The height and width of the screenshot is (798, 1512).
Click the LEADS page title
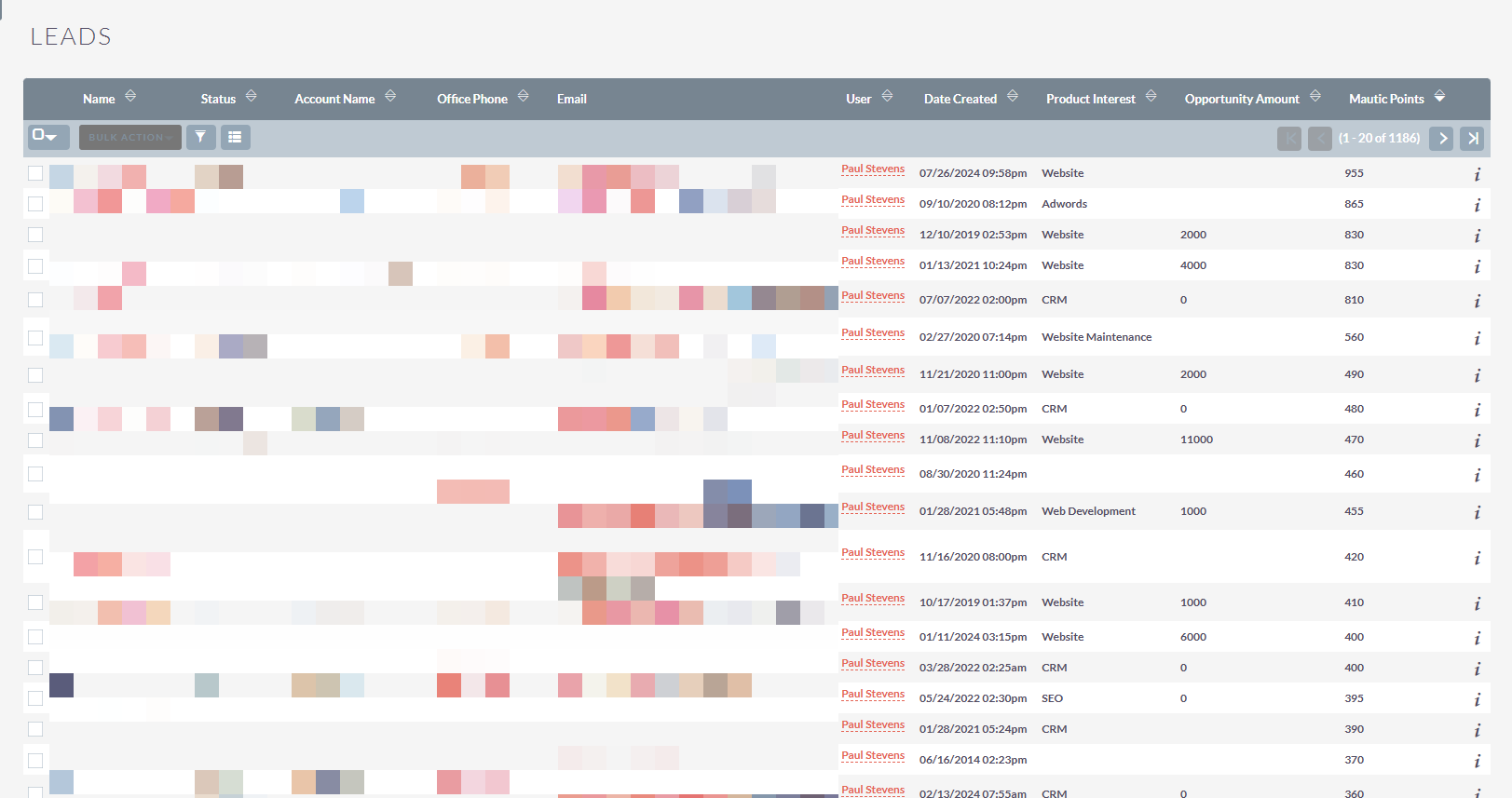coord(71,36)
